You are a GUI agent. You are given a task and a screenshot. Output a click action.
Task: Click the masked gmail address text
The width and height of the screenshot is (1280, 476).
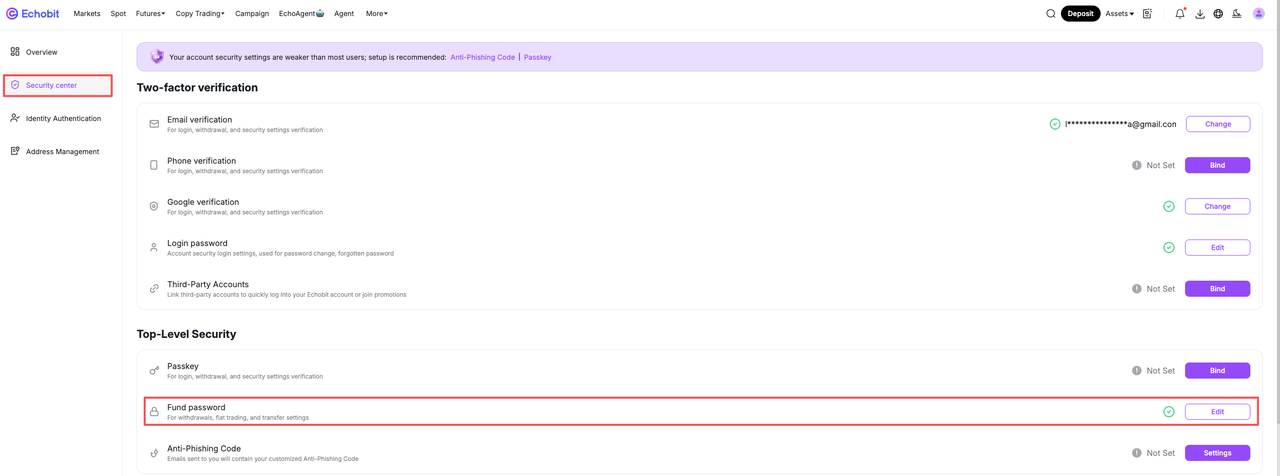(1121, 124)
